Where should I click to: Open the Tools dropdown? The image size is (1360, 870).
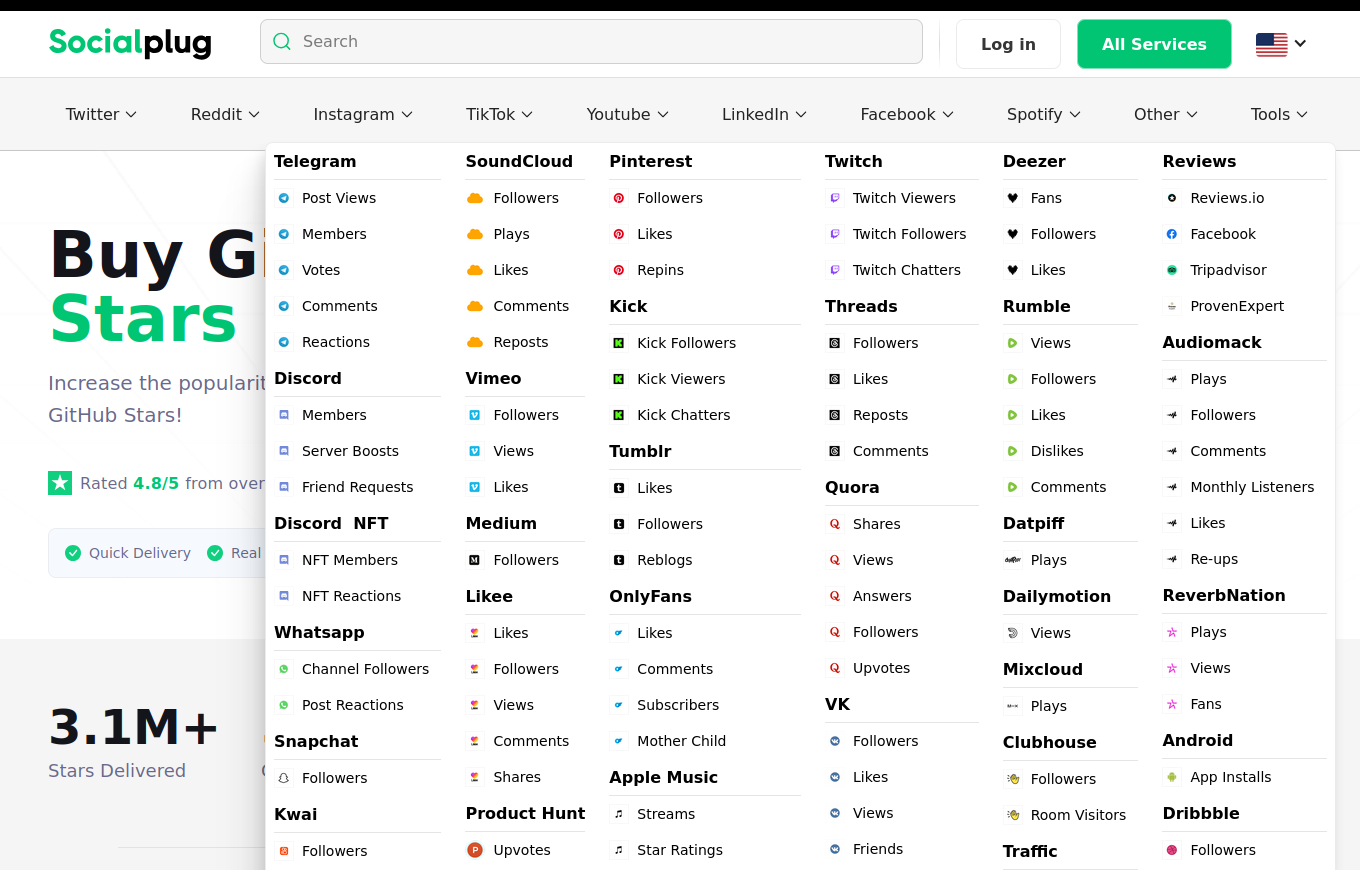1279,114
